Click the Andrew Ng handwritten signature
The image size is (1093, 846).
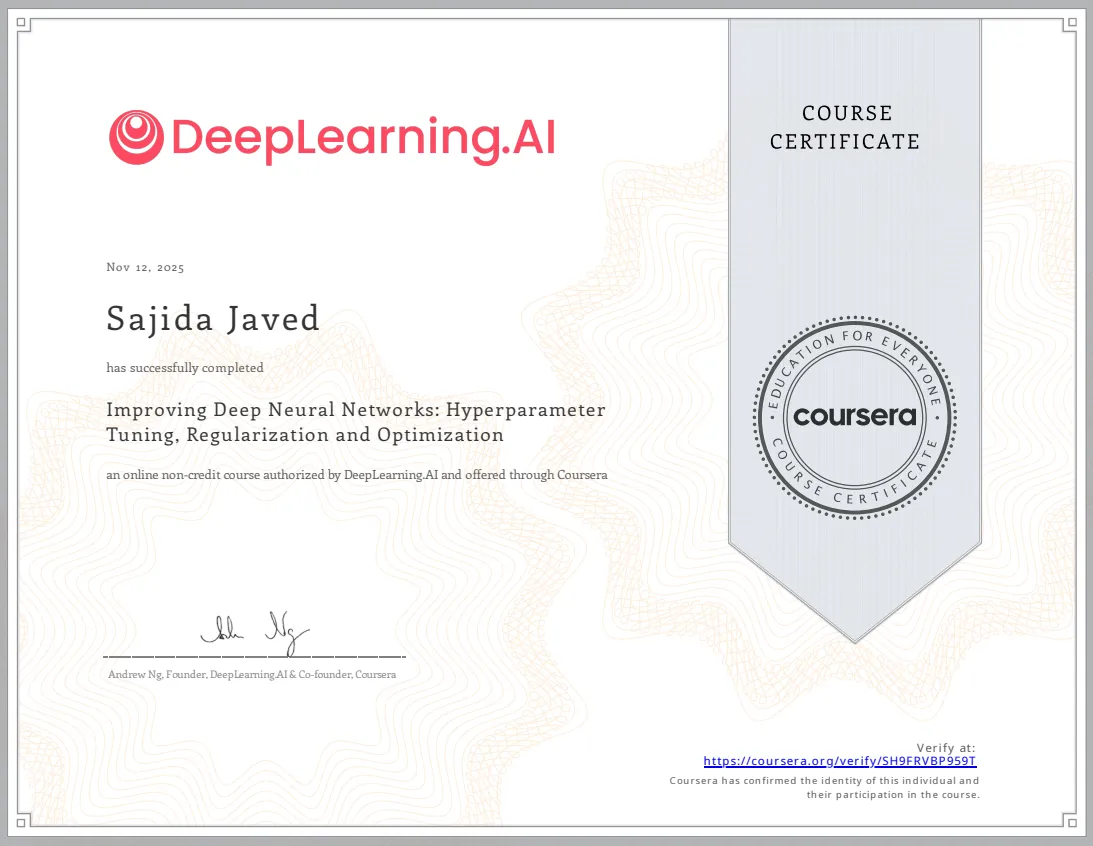pos(255,633)
